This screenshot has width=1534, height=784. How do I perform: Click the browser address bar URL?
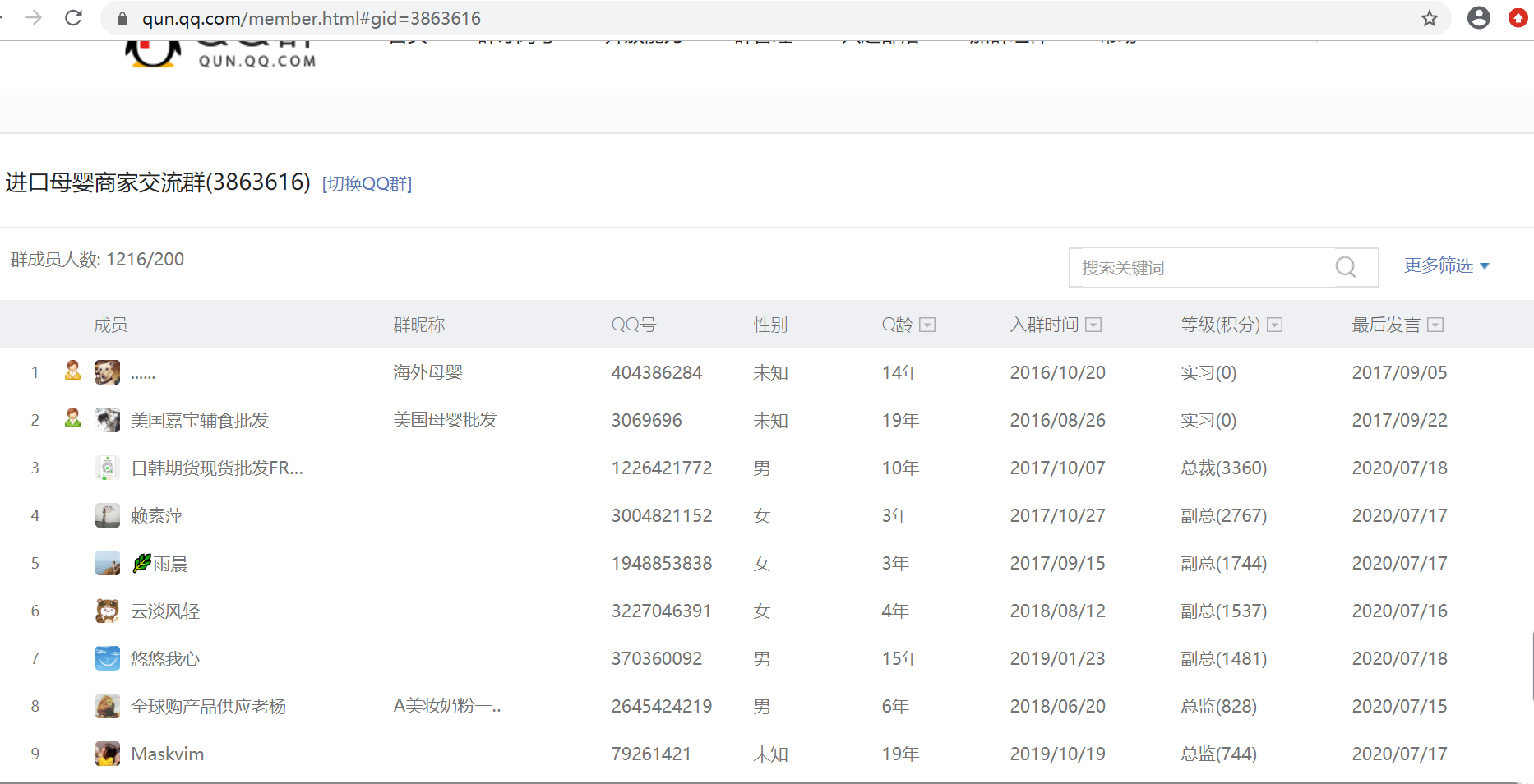pyautogui.click(x=311, y=18)
